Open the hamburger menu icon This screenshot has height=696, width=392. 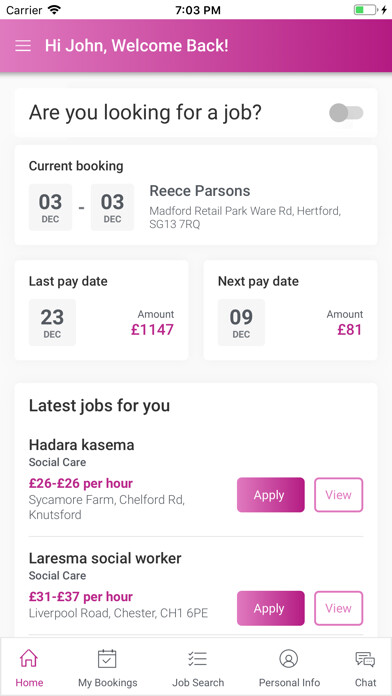(23, 46)
